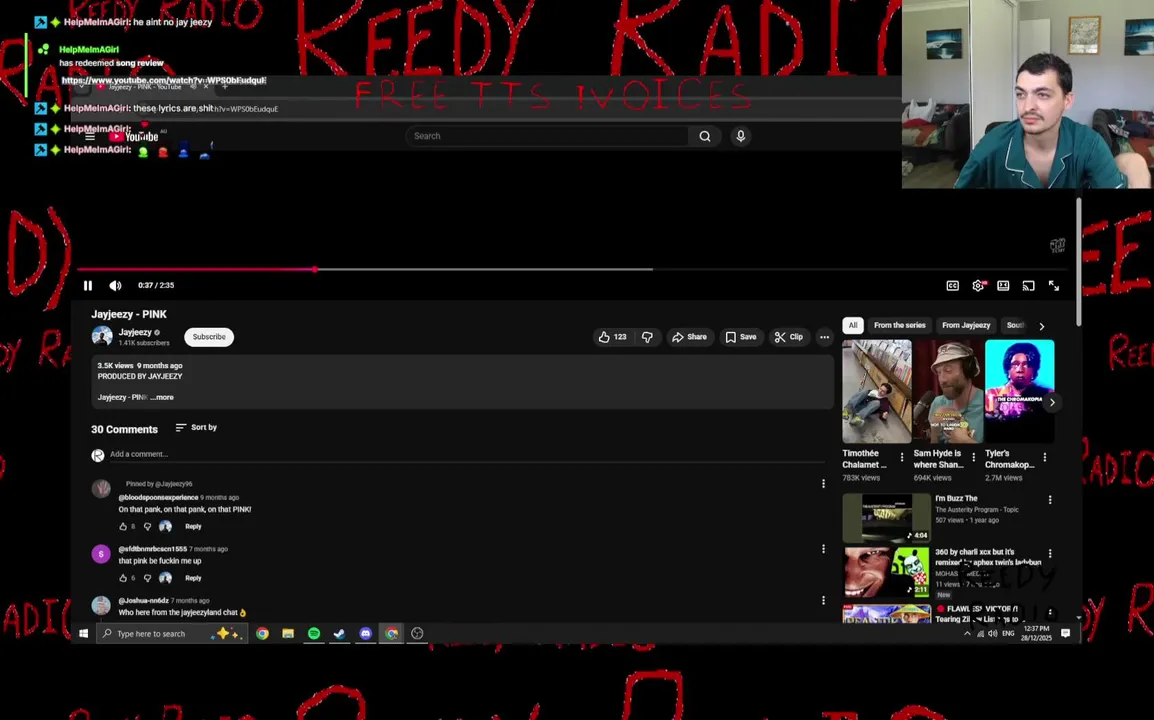Open options for Joshua-nn6dz comment
The width and height of the screenshot is (1154, 720).
824,601
